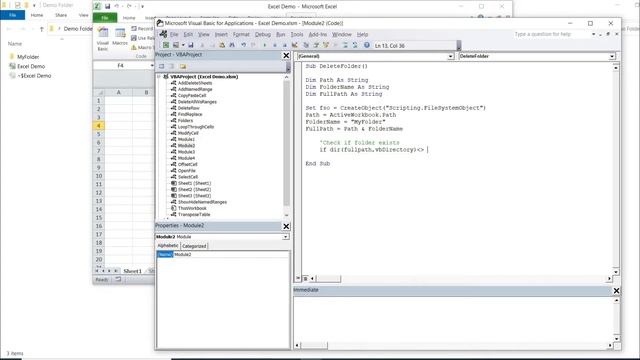Click the File tab in Excel ribbon
The height and width of the screenshot is (360, 640).
point(105,18)
